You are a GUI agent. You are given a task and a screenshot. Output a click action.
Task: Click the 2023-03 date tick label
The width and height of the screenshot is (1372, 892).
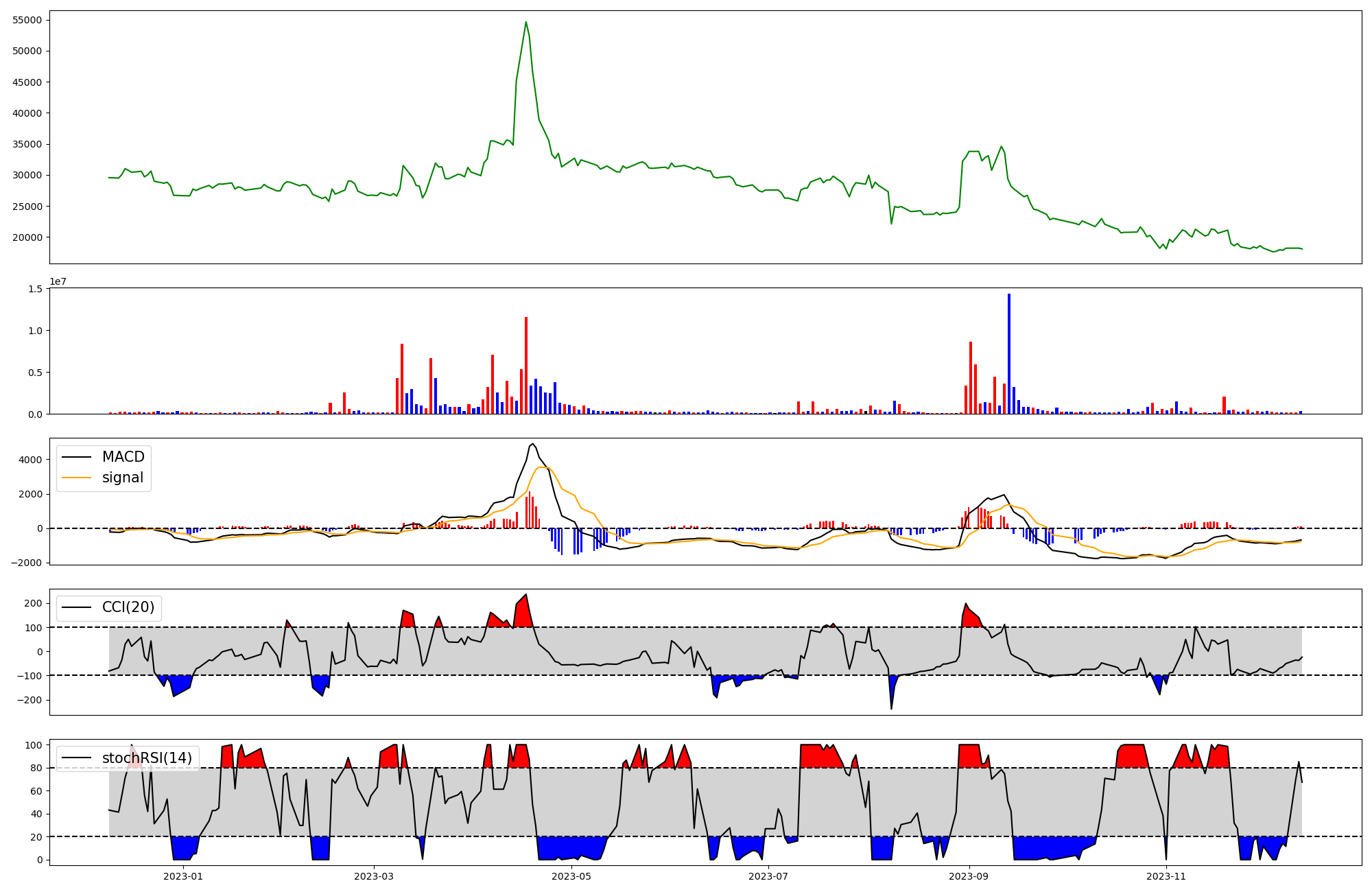[x=374, y=876]
